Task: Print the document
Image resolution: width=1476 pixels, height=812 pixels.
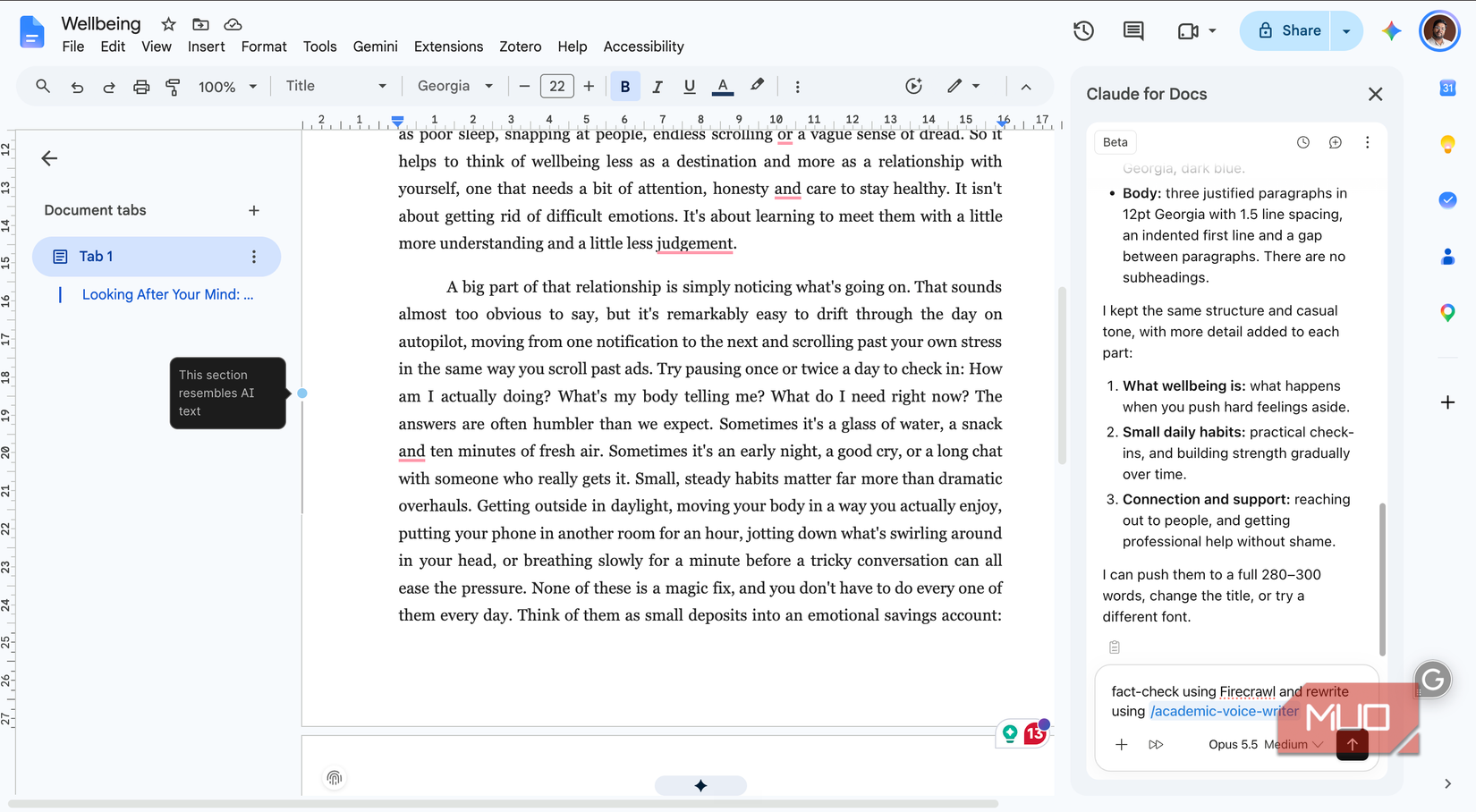Action: click(140, 87)
